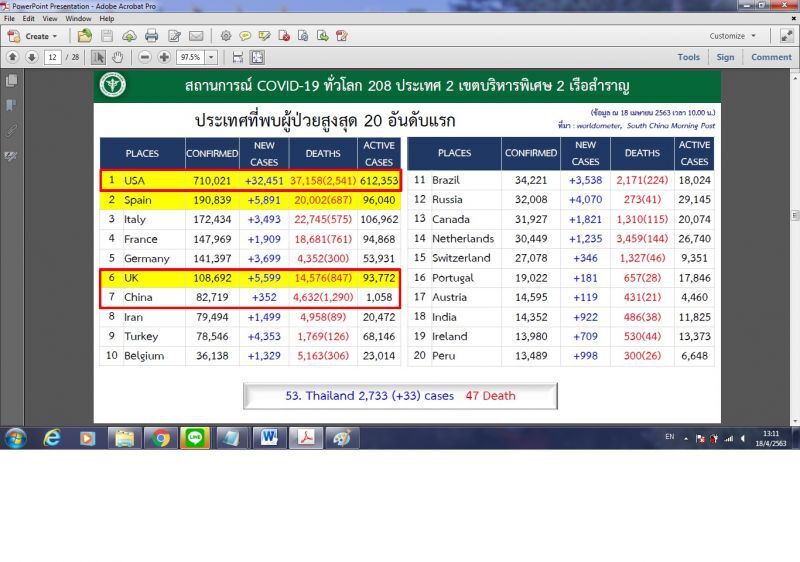The width and height of the screenshot is (800, 562).
Task: Open the gear settings icon in toolbar
Action: (x=226, y=36)
